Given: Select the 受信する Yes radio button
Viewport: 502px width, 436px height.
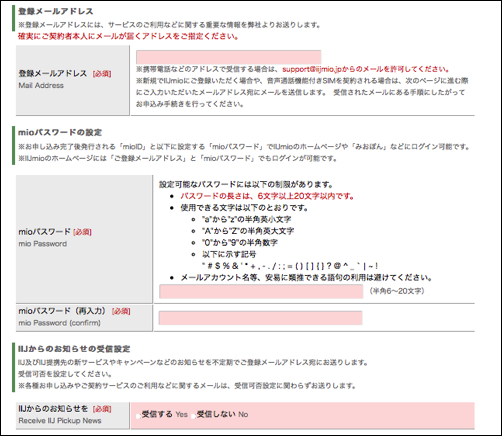Looking at the screenshot, I should (x=138, y=416).
